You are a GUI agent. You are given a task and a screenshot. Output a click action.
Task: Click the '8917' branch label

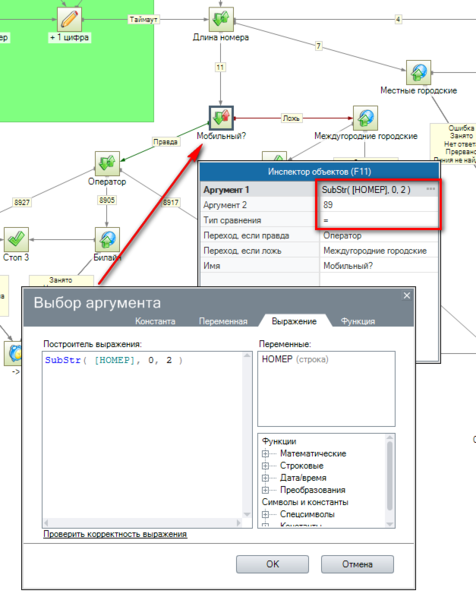(x=171, y=202)
